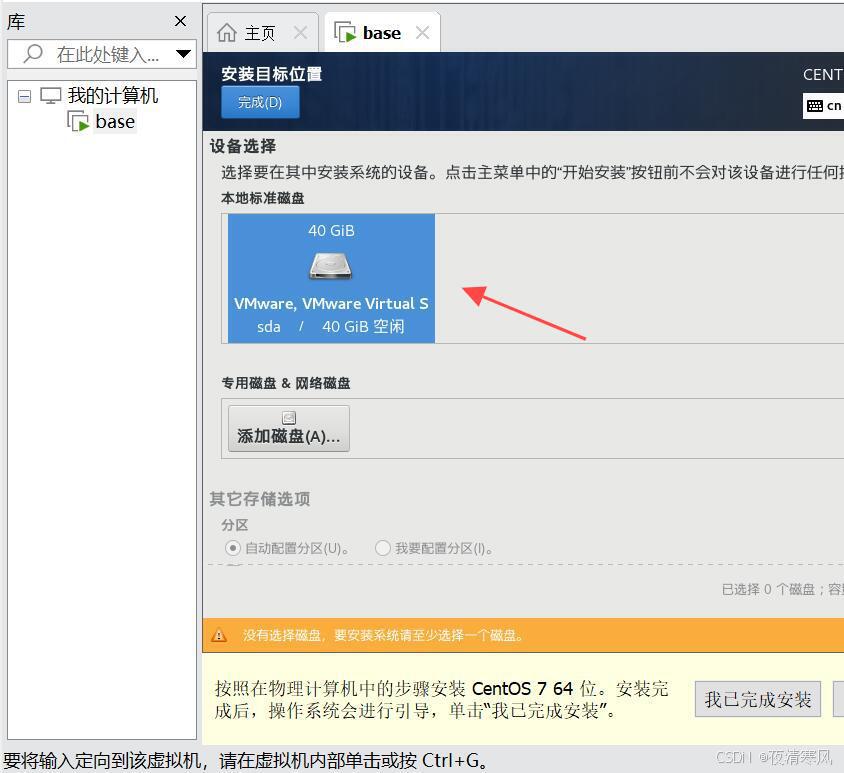844x773 pixels.
Task: Close the base VM tab
Action: (x=423, y=33)
